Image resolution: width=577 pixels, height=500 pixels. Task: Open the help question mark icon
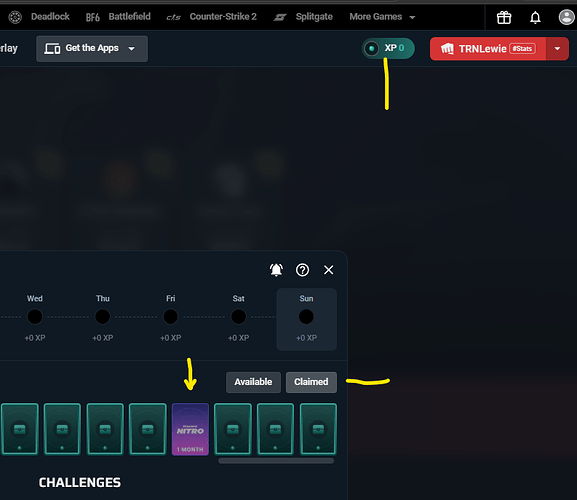coord(302,270)
